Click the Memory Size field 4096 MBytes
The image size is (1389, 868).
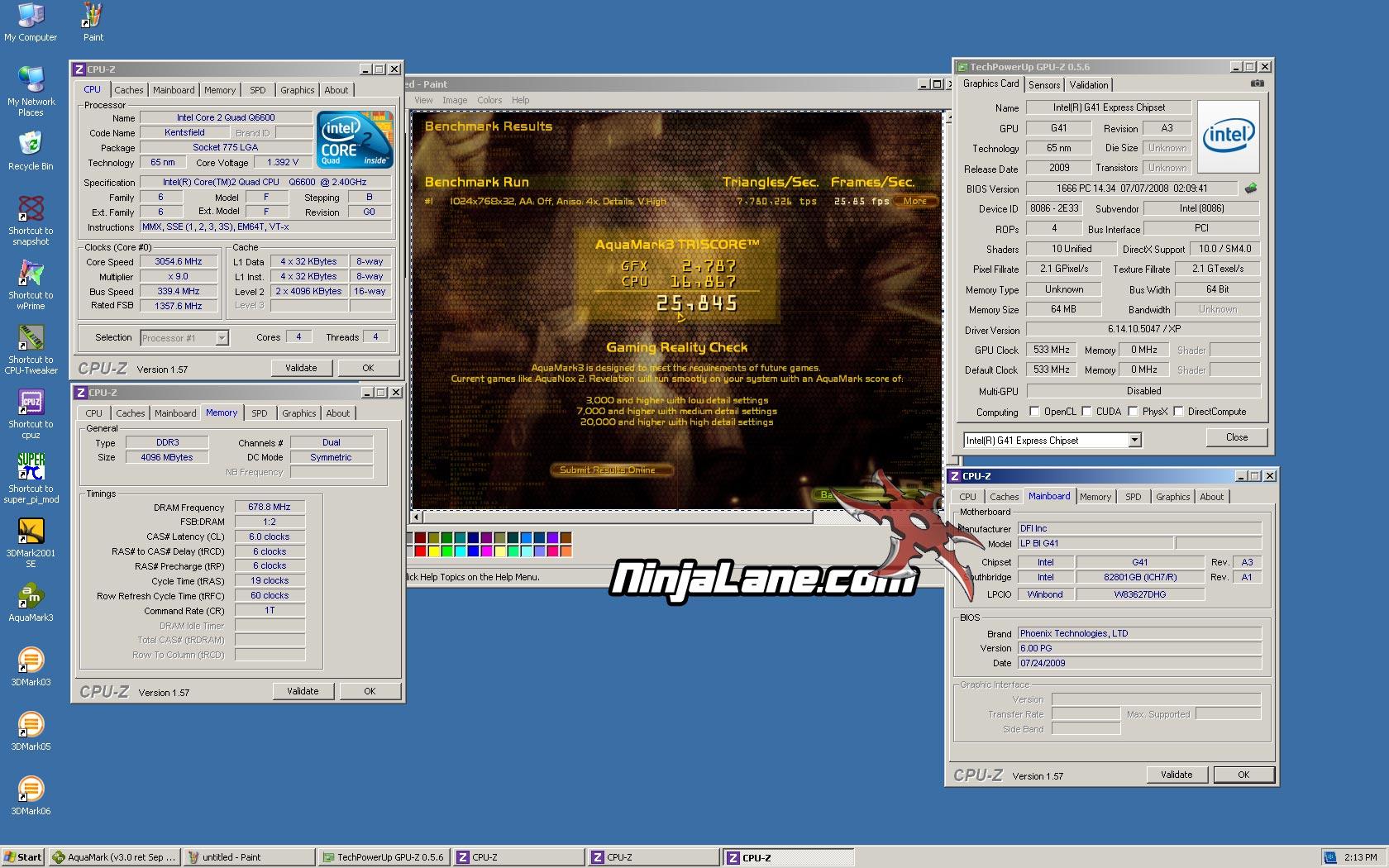click(x=167, y=457)
